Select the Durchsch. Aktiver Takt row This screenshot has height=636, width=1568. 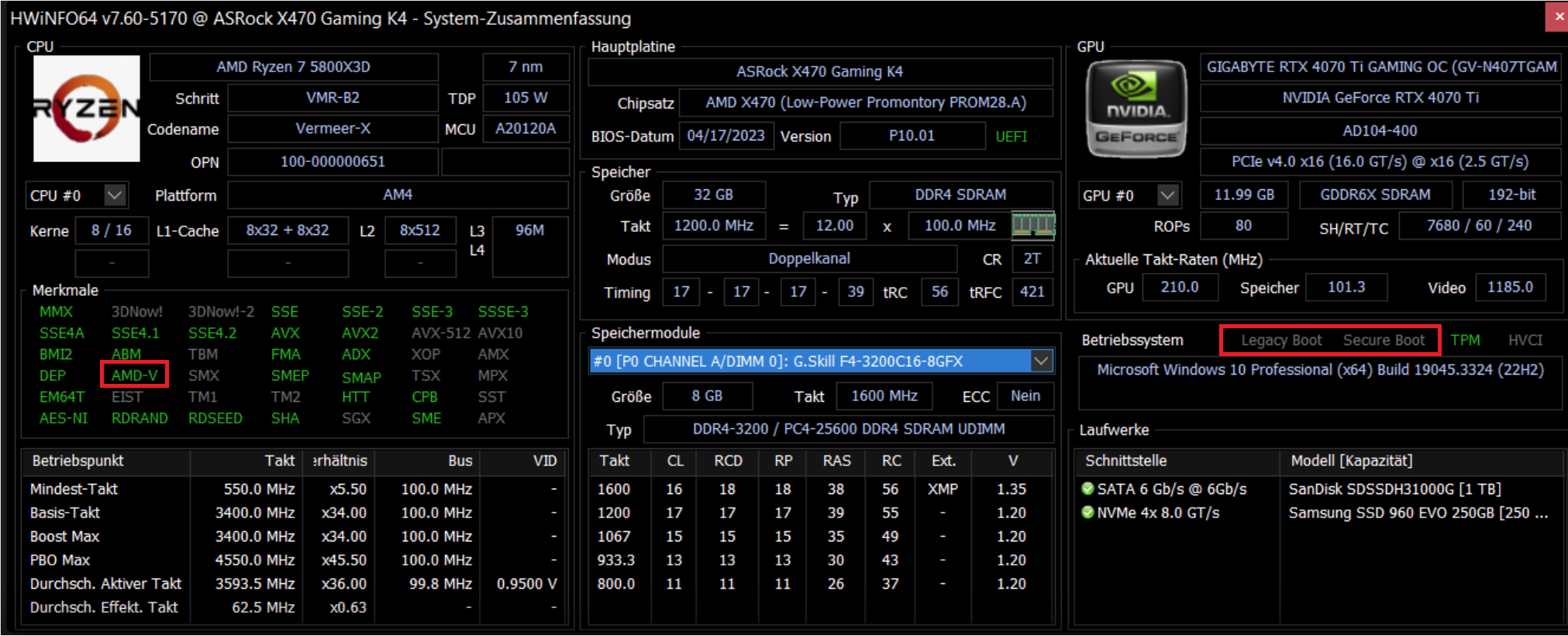coord(295,583)
